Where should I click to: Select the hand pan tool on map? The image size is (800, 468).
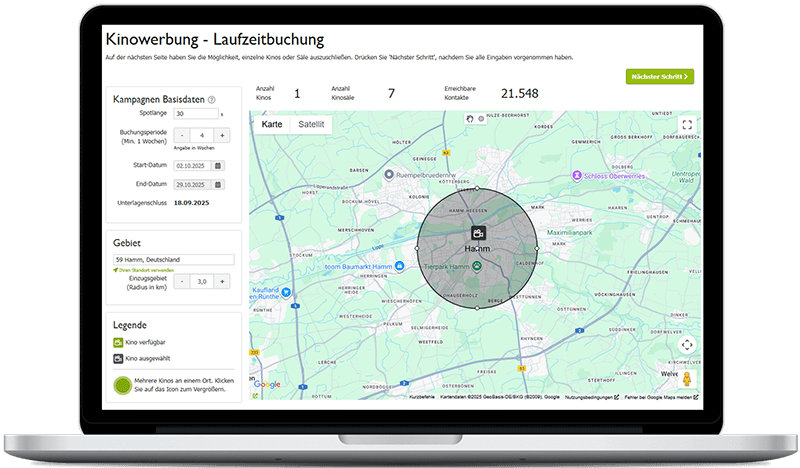pos(471,119)
